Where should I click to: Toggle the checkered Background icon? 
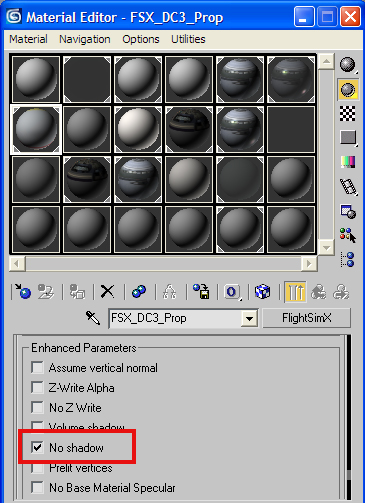348,113
